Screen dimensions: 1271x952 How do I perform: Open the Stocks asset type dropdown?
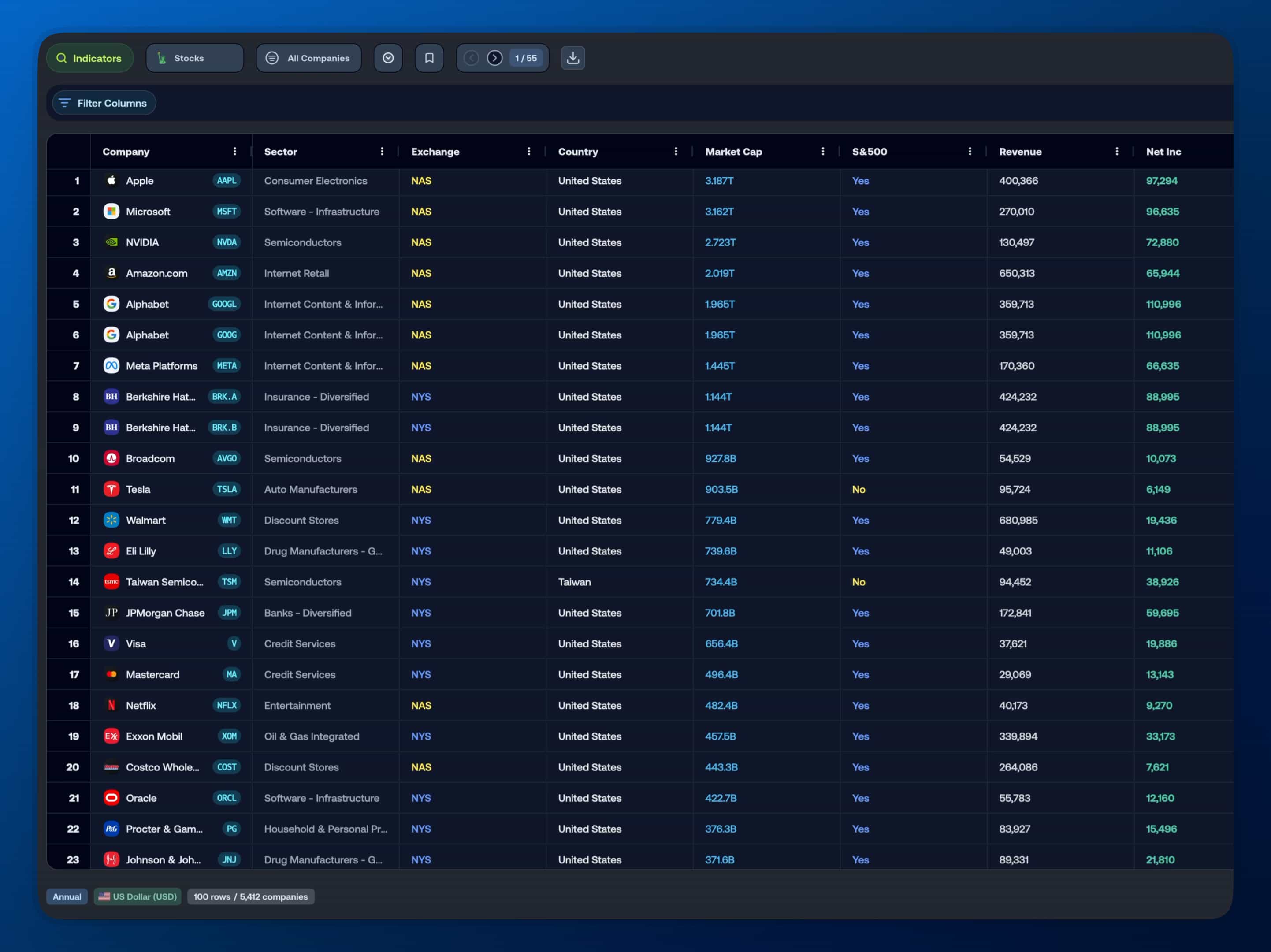coord(194,58)
